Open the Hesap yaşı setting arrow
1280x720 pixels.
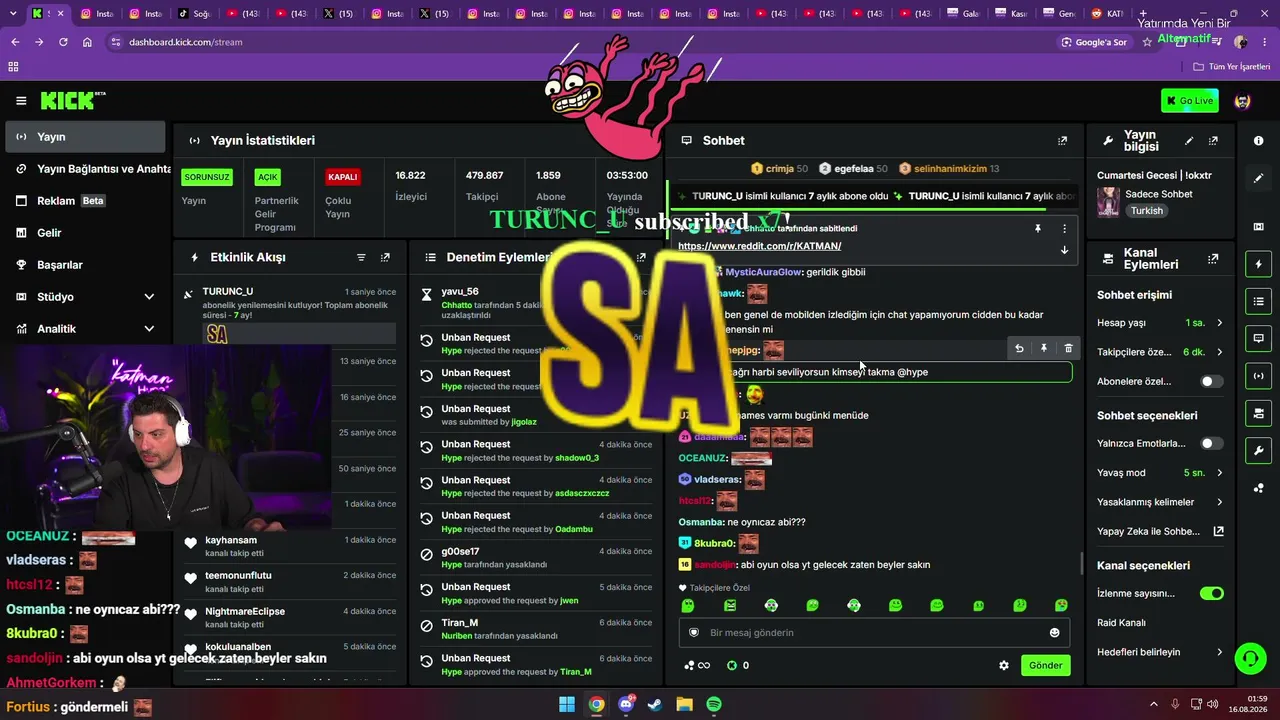[x=1219, y=323]
